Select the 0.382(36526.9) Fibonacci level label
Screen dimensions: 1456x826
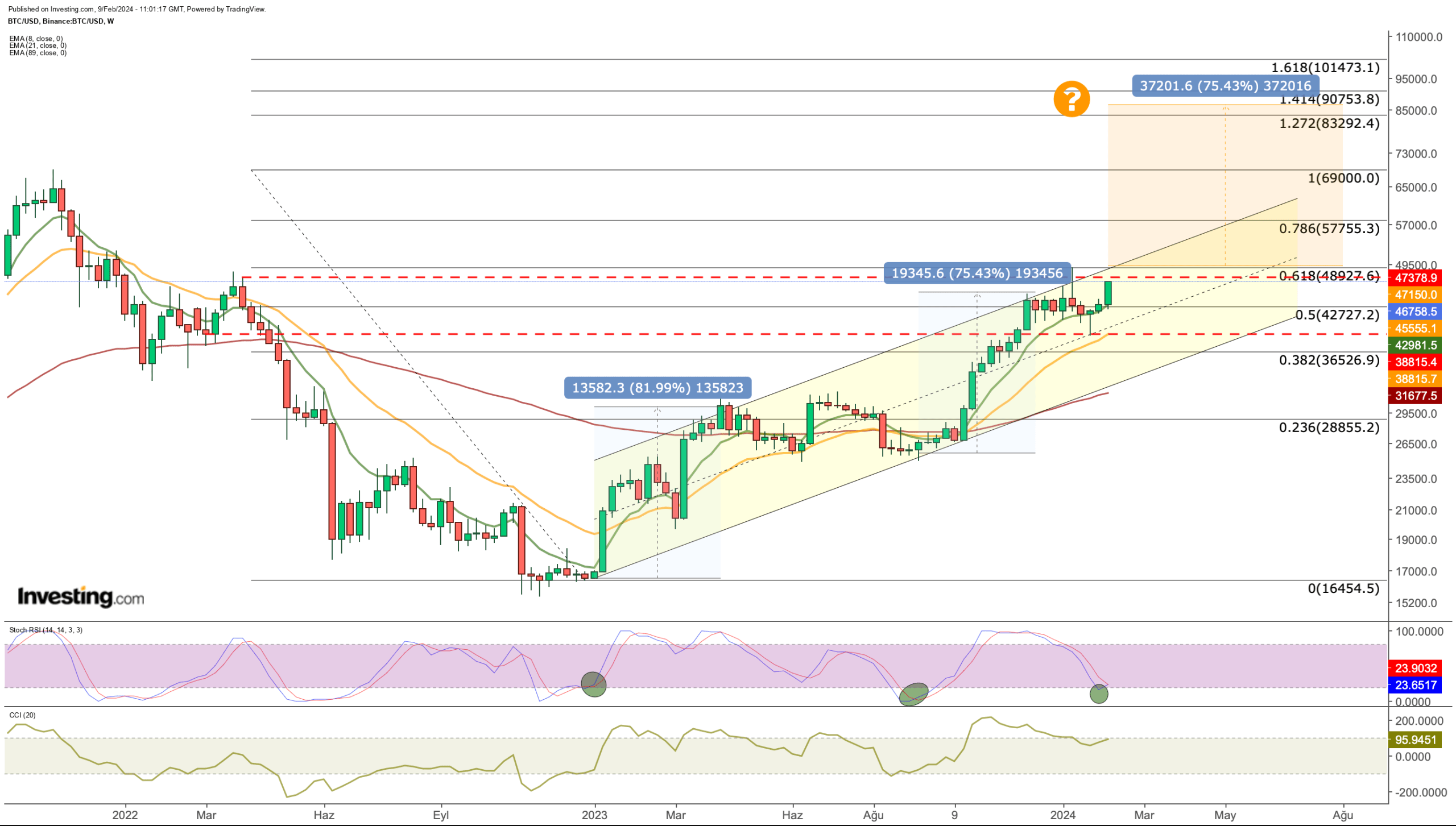(1329, 360)
